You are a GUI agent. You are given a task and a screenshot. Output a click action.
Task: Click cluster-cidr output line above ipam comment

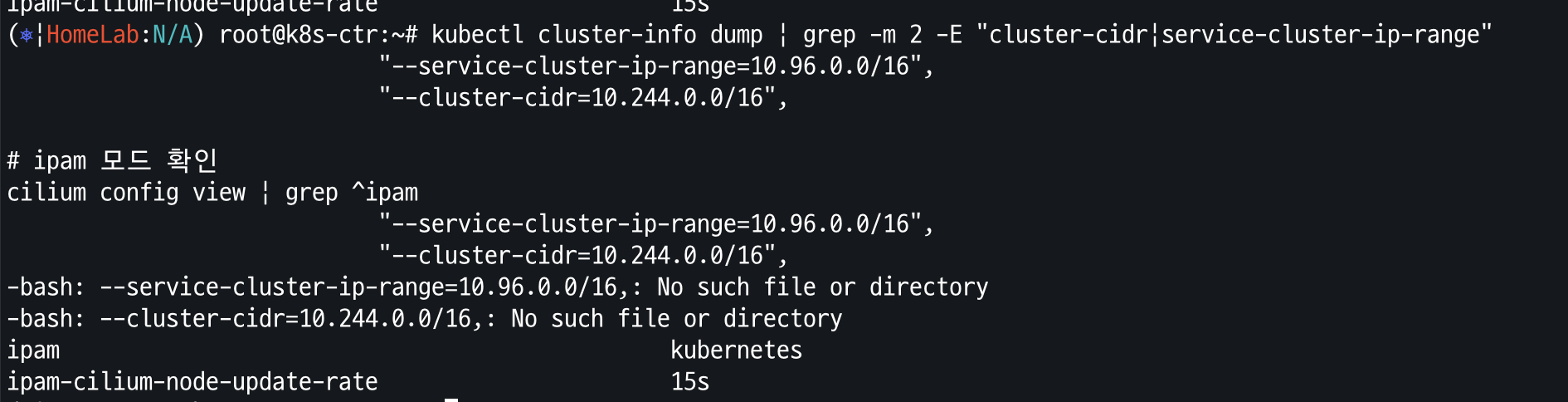(x=583, y=98)
